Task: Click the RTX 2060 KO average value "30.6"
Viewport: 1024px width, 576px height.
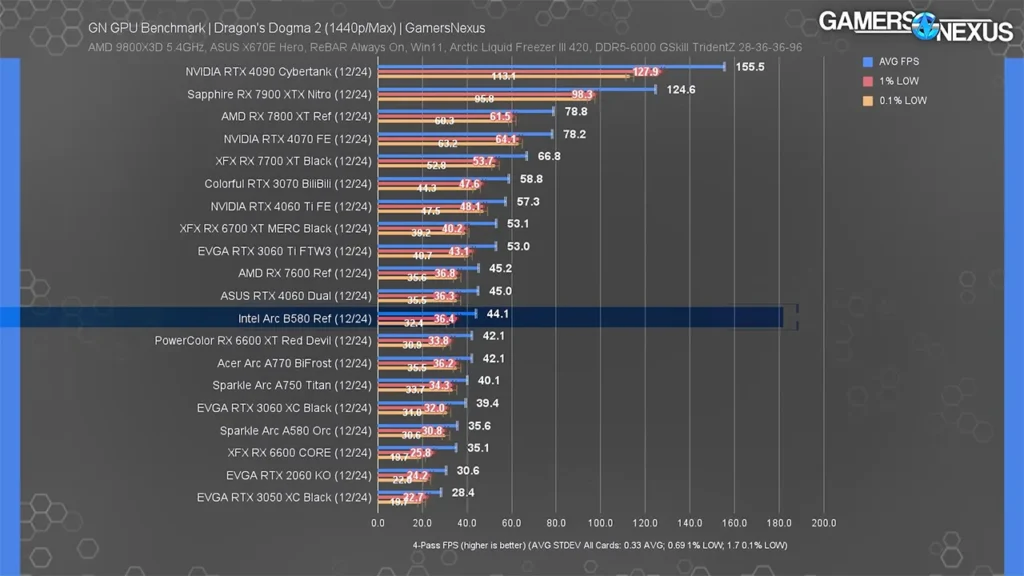Action: [x=468, y=471]
